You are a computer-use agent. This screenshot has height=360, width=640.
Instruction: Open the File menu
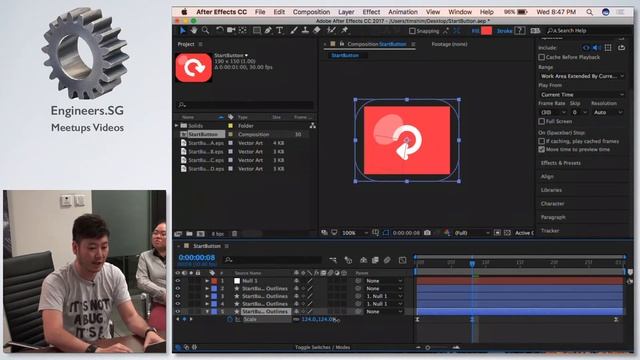pos(260,12)
